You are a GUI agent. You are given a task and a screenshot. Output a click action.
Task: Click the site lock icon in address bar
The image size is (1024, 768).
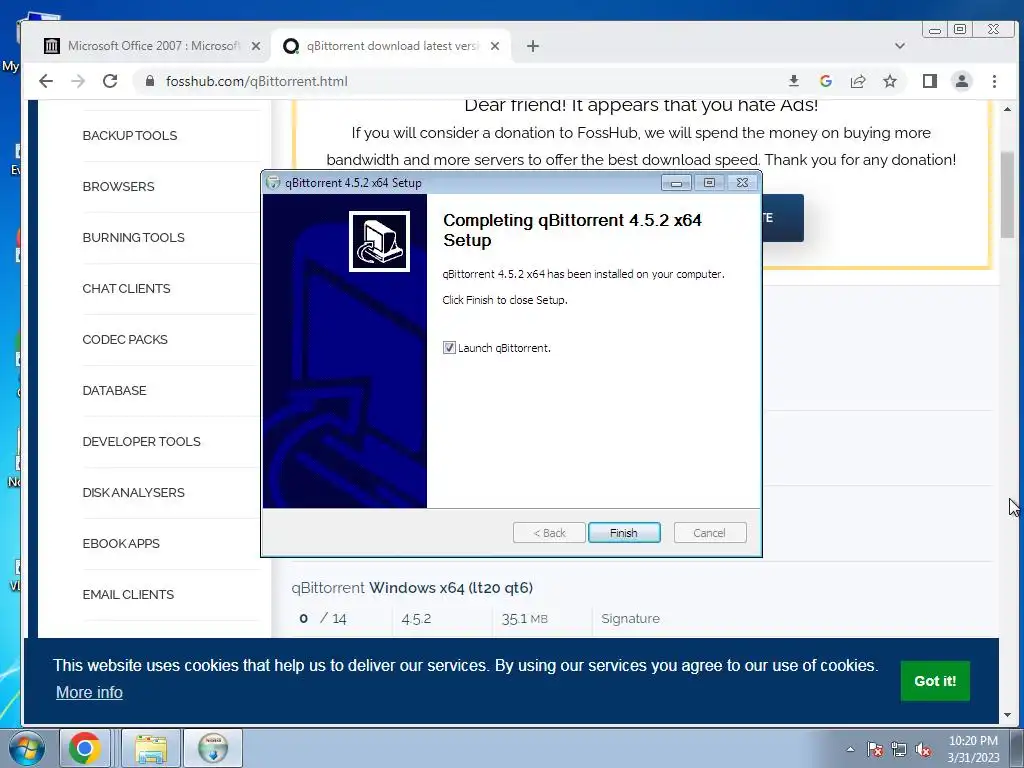pos(150,81)
